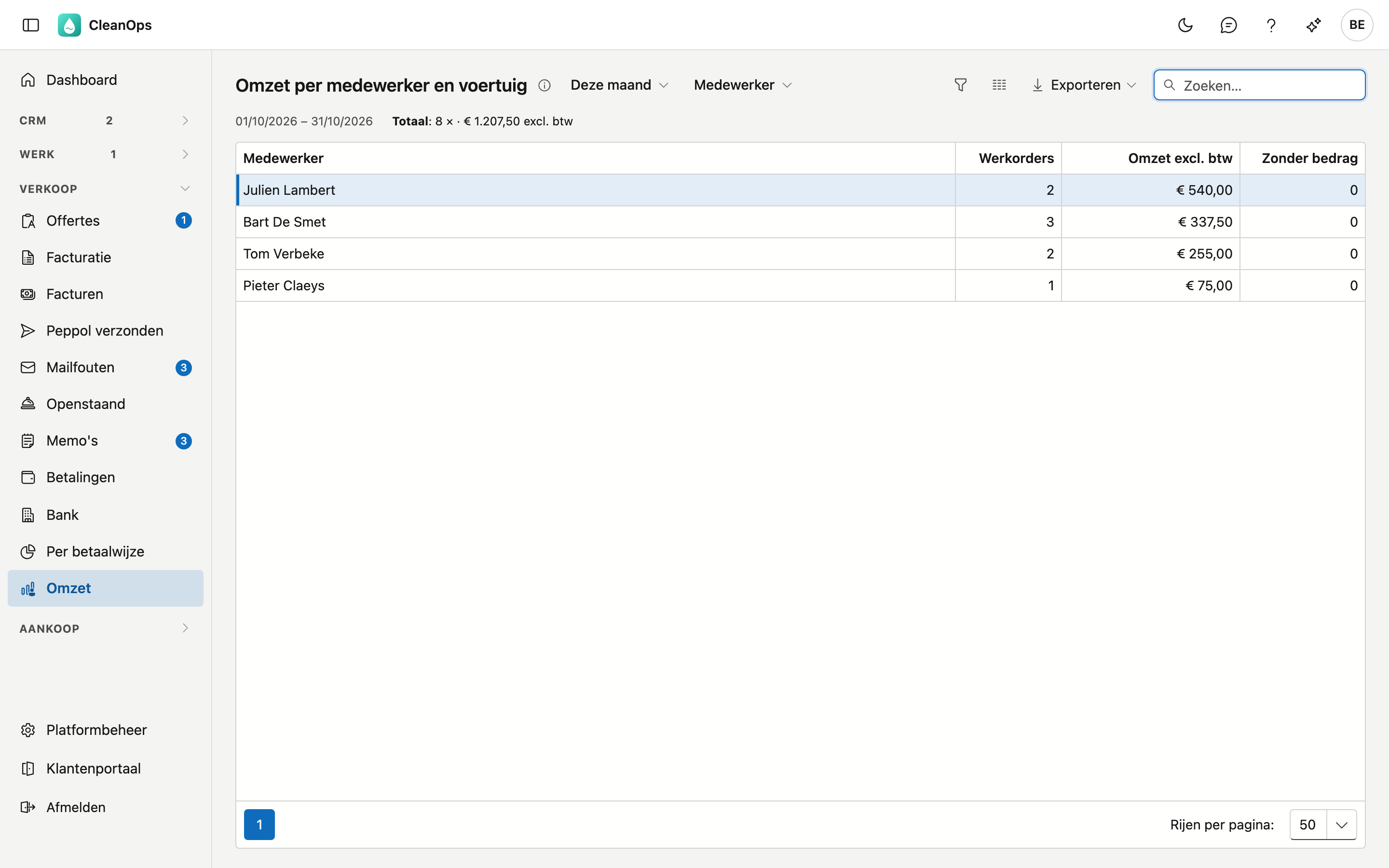Click the CleanOps droplet logo
The height and width of the screenshot is (868, 1389).
pyautogui.click(x=69, y=25)
